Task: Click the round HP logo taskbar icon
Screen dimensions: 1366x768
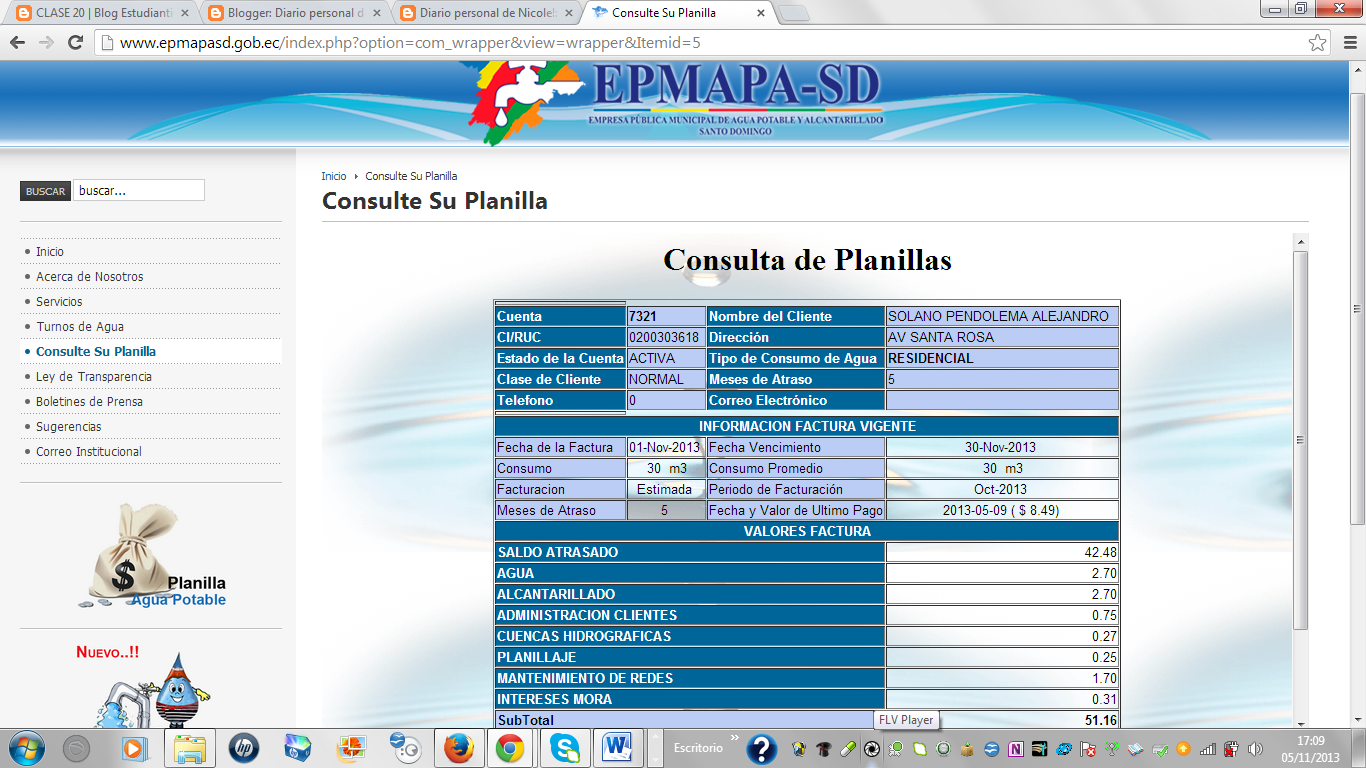Action: tap(244, 748)
